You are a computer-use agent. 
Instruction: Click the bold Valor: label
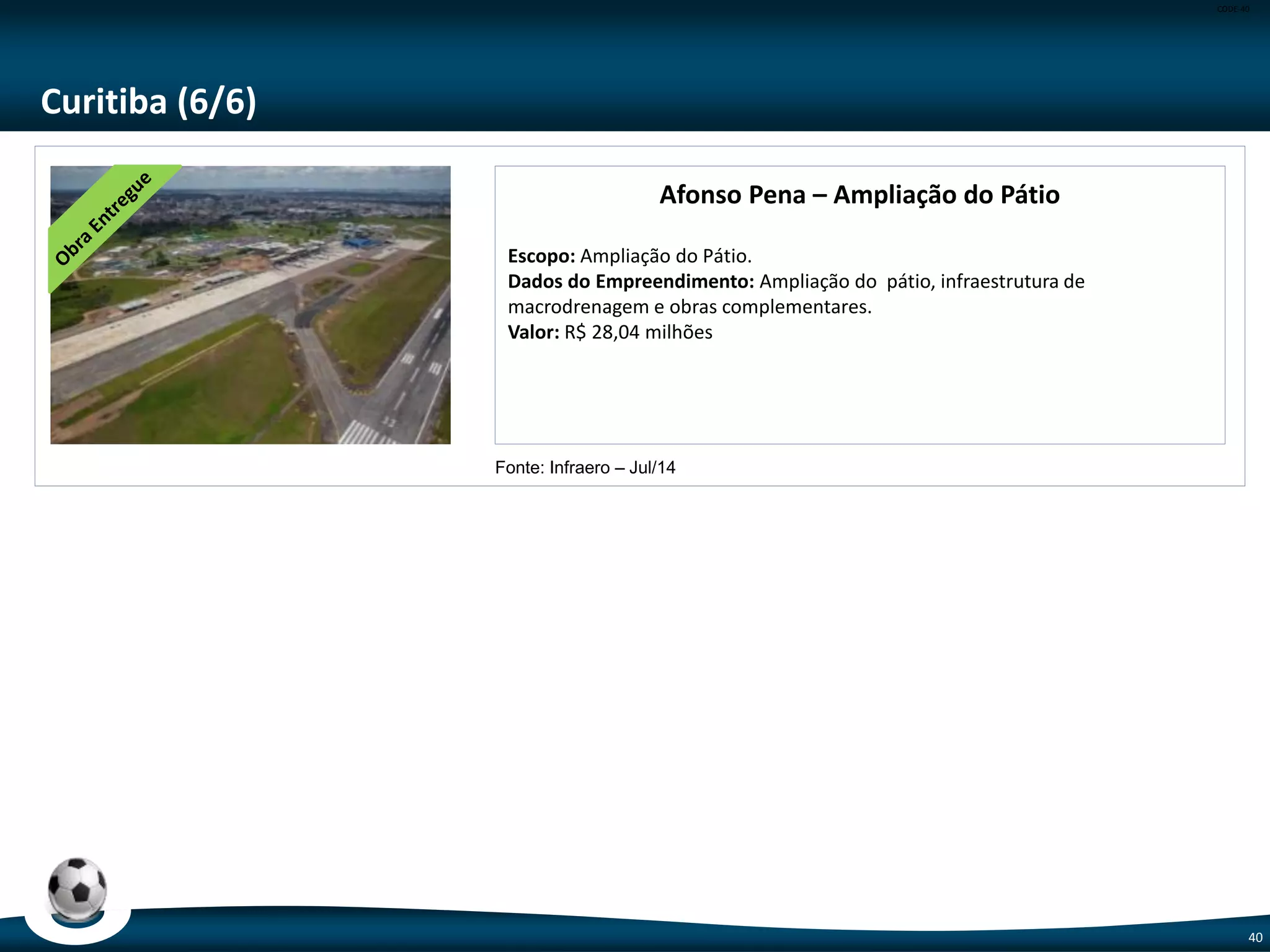click(533, 332)
